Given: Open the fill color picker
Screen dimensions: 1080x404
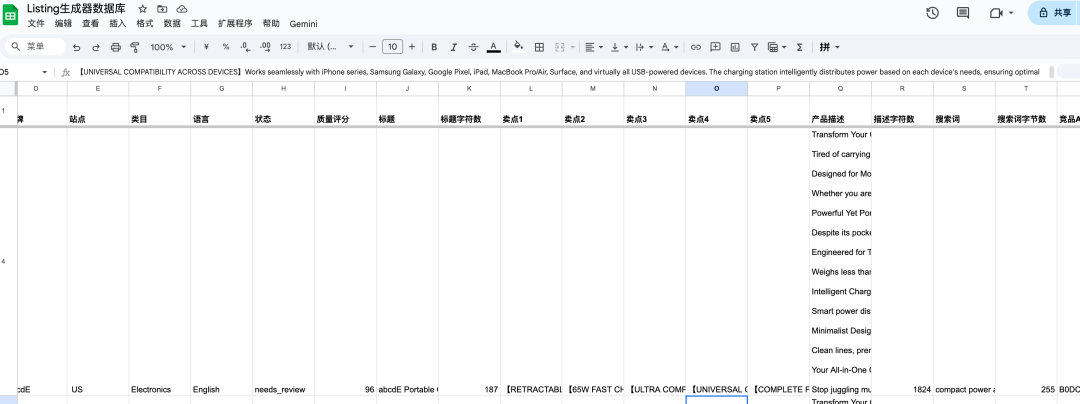Looking at the screenshot, I should click(518, 47).
